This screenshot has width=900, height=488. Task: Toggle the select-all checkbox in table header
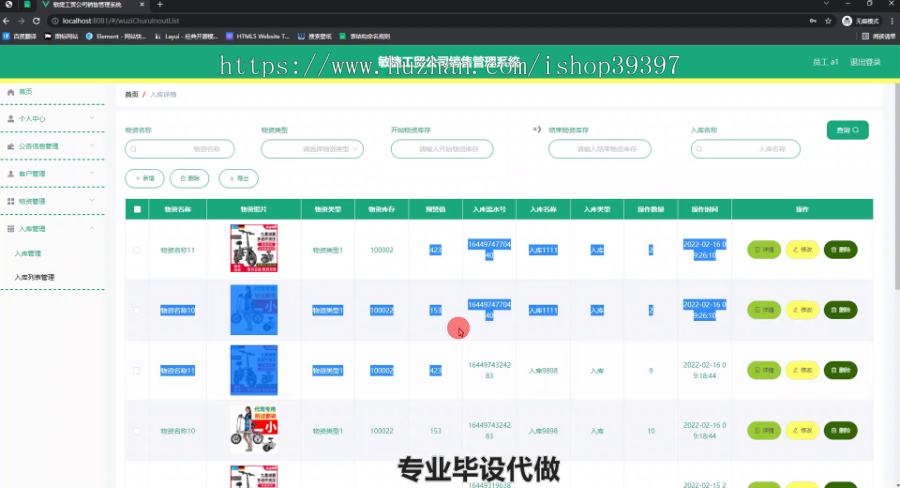coord(137,210)
